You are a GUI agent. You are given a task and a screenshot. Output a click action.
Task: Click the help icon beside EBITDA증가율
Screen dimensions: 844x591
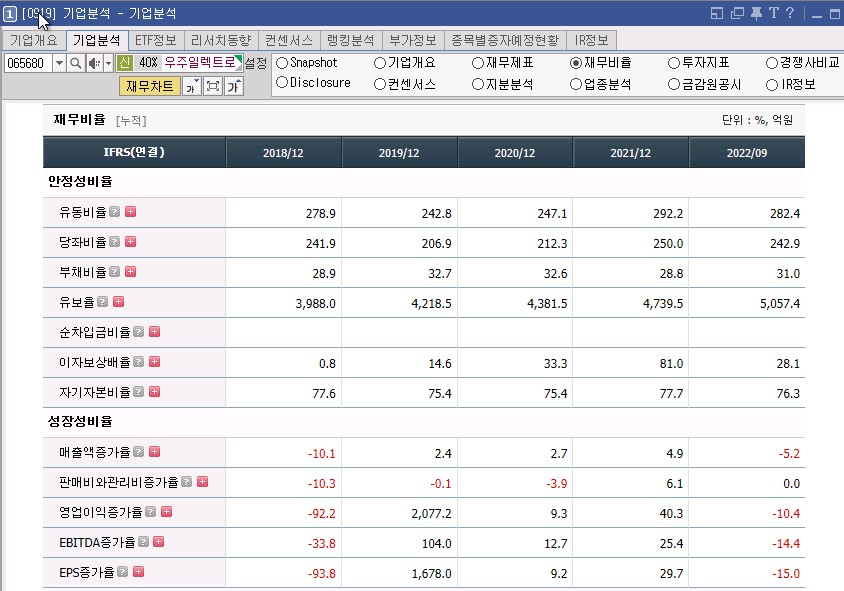pos(143,541)
